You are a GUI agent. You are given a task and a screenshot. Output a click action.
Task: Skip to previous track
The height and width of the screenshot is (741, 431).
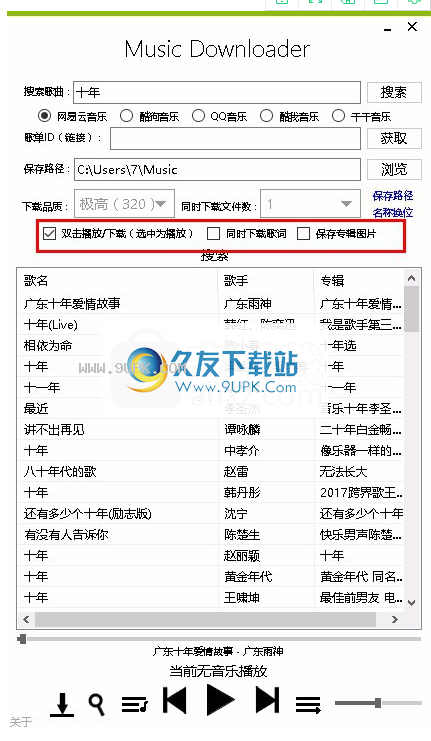coord(174,700)
